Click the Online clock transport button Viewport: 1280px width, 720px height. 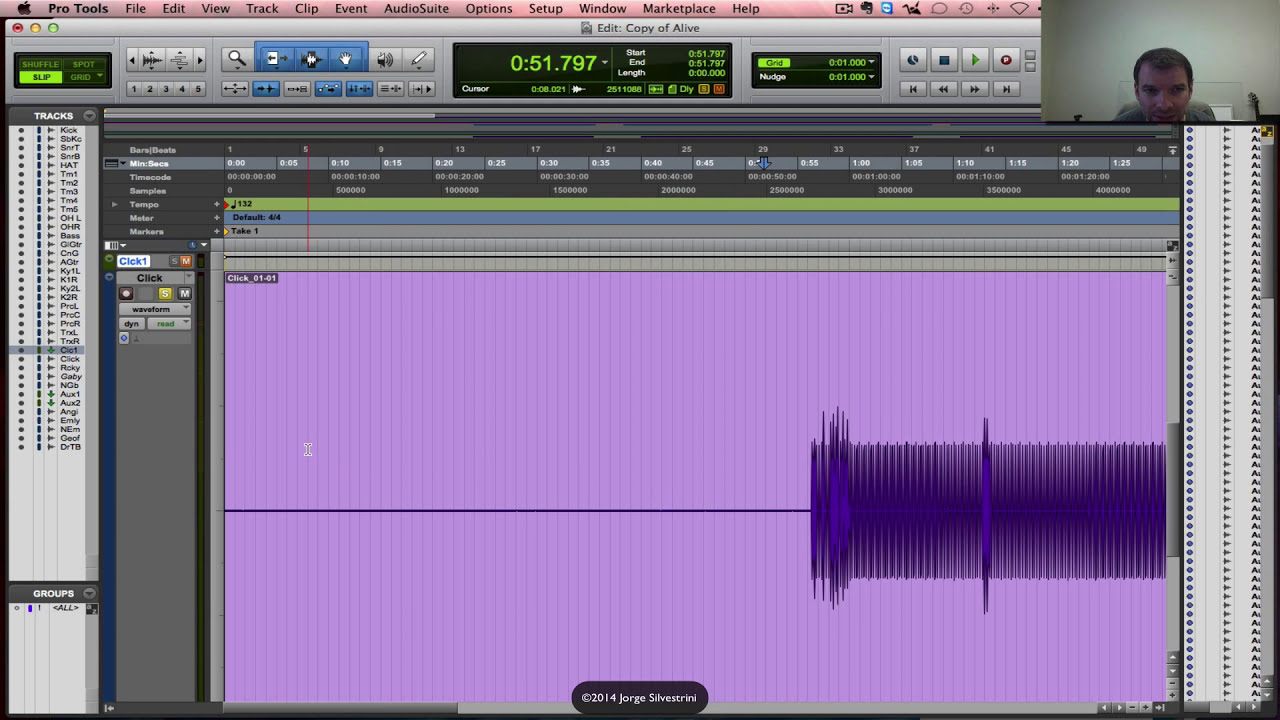(x=912, y=60)
